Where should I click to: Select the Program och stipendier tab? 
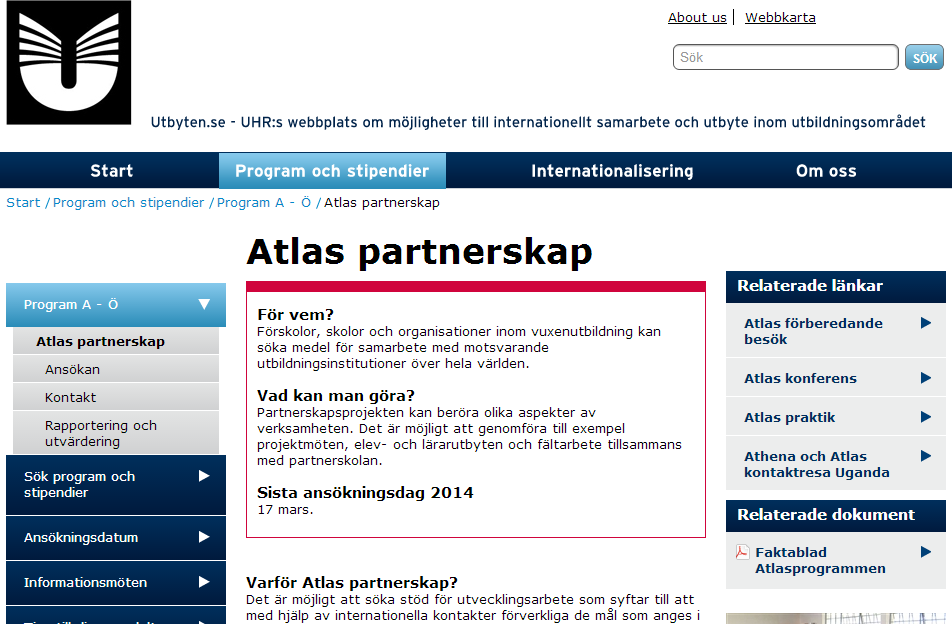[332, 171]
